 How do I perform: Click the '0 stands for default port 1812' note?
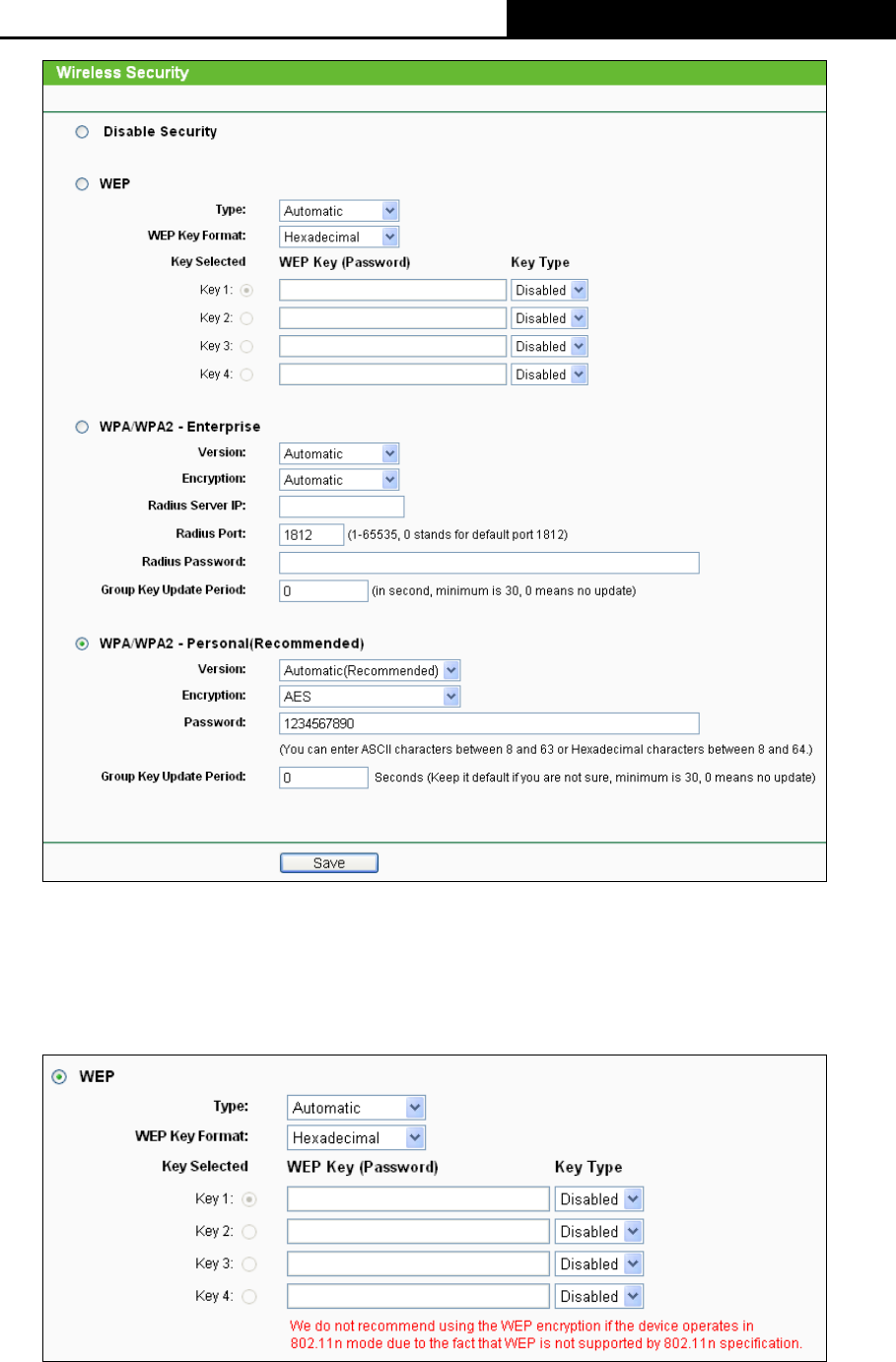[457, 535]
